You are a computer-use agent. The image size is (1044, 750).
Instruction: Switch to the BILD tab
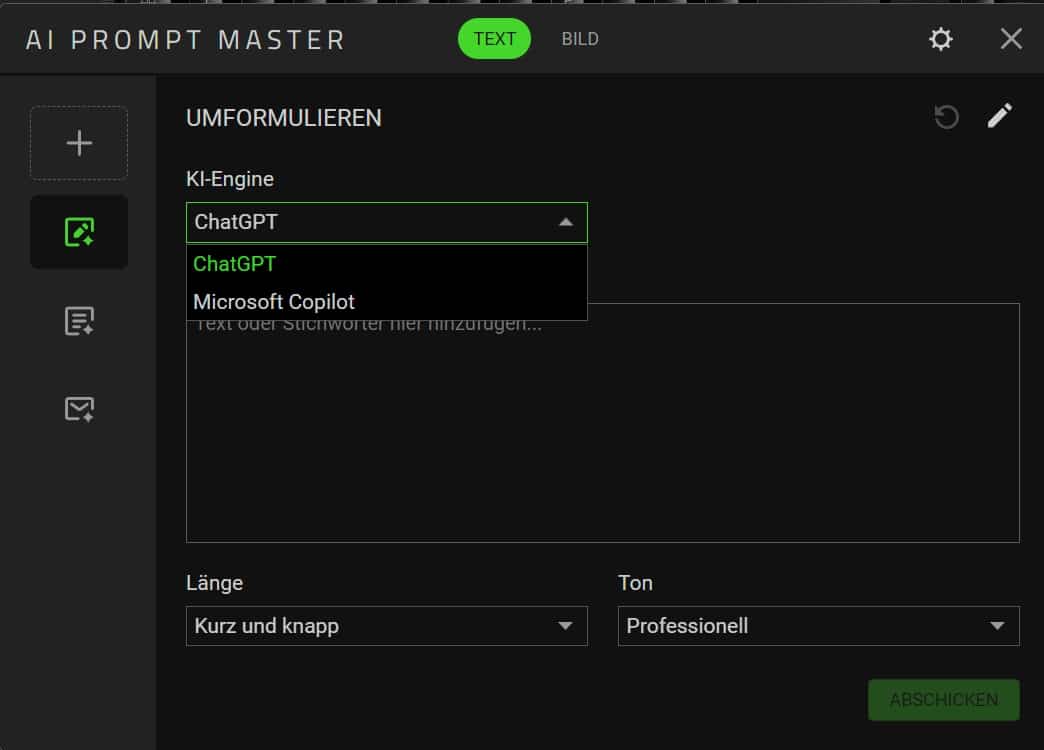580,39
